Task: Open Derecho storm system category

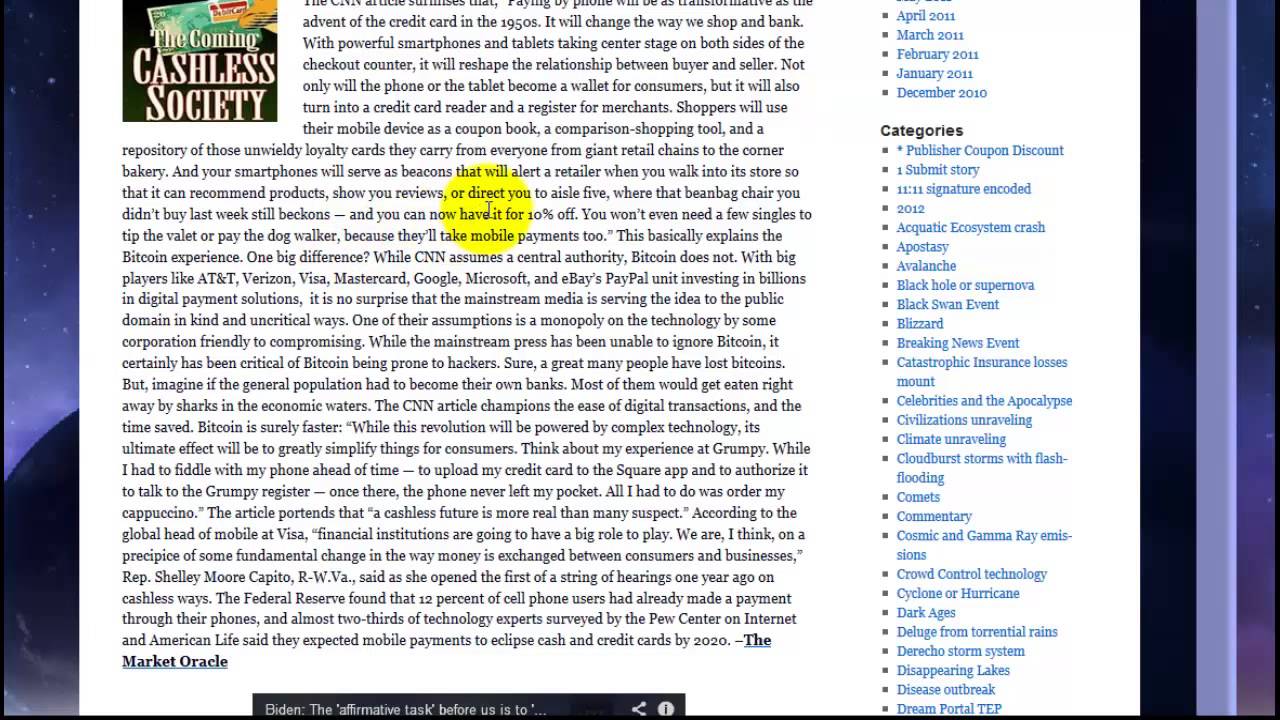Action: (960, 651)
